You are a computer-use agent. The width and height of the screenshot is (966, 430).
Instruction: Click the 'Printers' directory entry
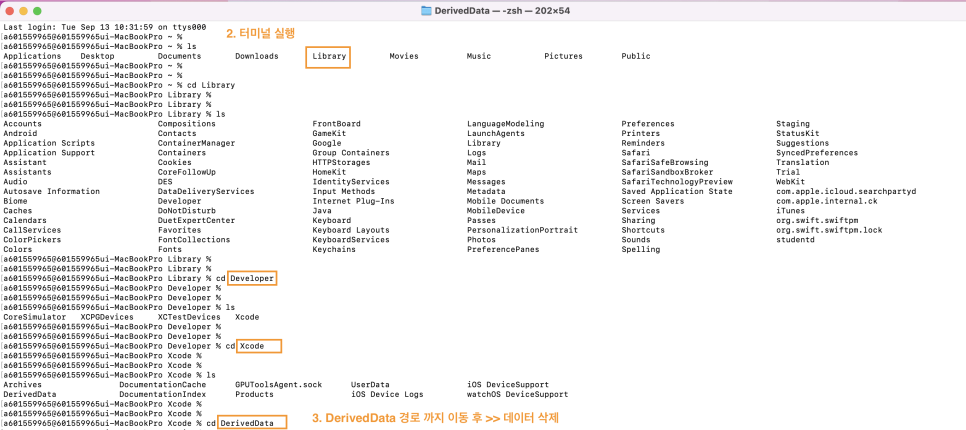(x=641, y=133)
